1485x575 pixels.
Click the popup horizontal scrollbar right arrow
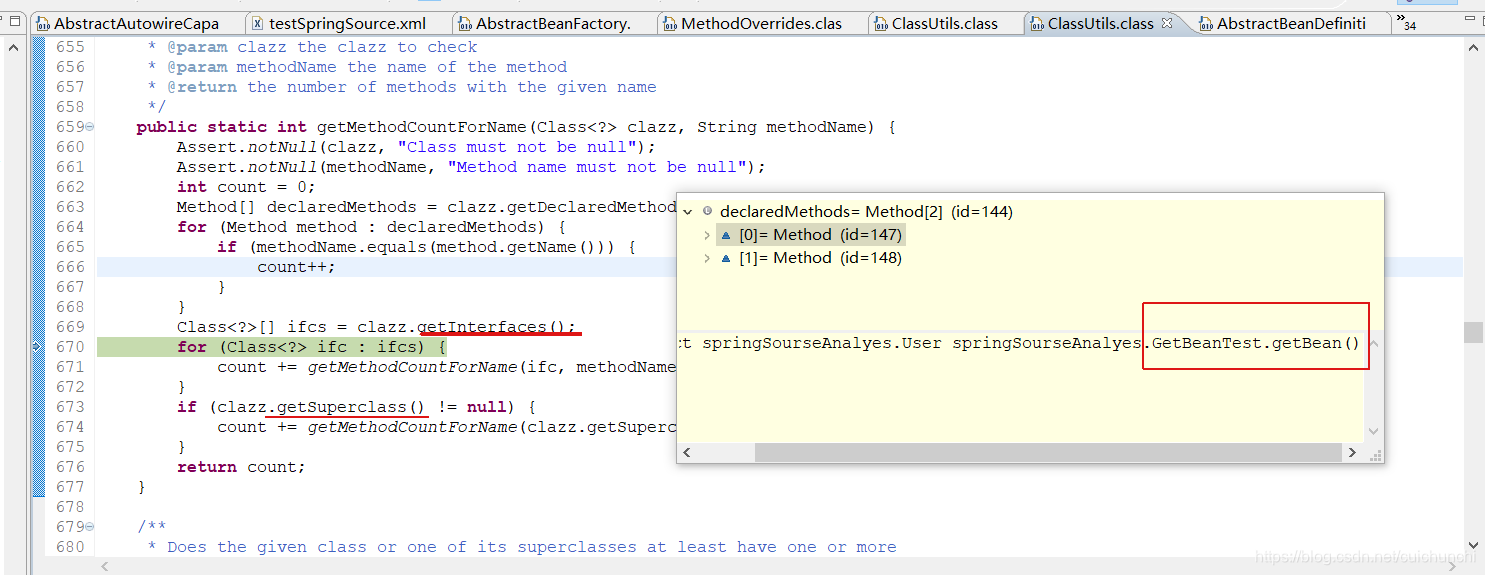(1351, 453)
